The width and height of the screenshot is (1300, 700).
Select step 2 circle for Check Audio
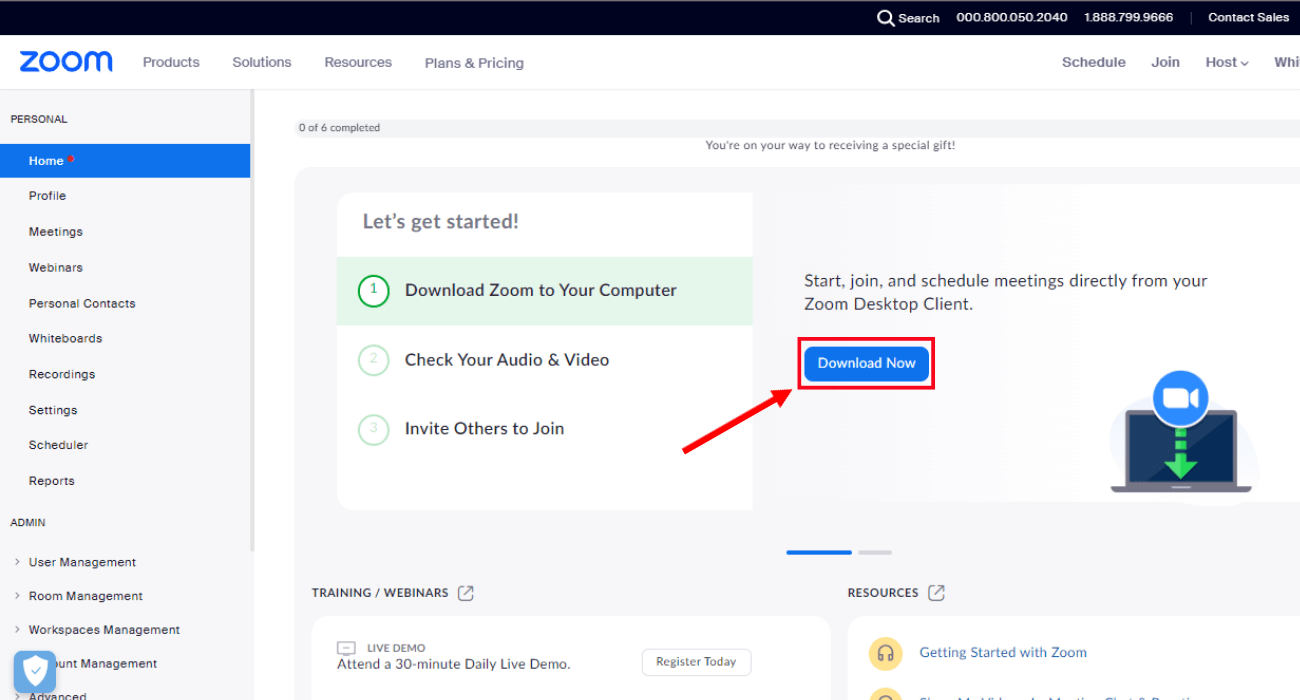pyautogui.click(x=373, y=360)
